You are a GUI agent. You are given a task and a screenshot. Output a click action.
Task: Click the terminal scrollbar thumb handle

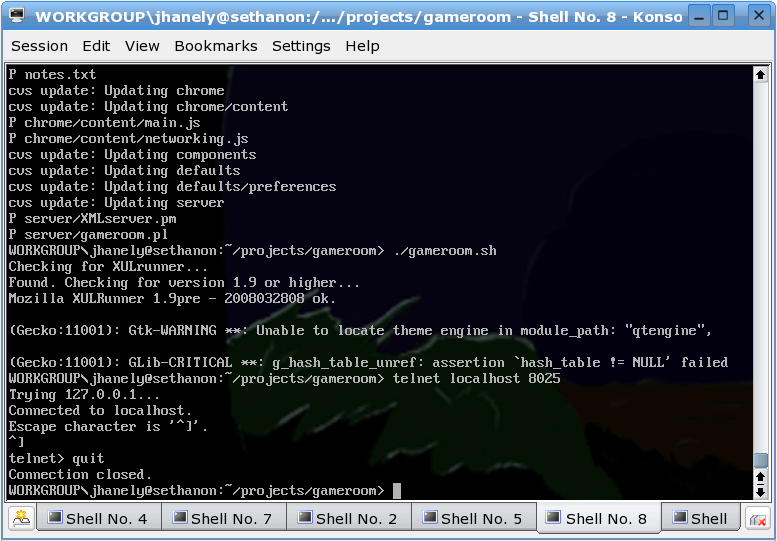point(761,460)
